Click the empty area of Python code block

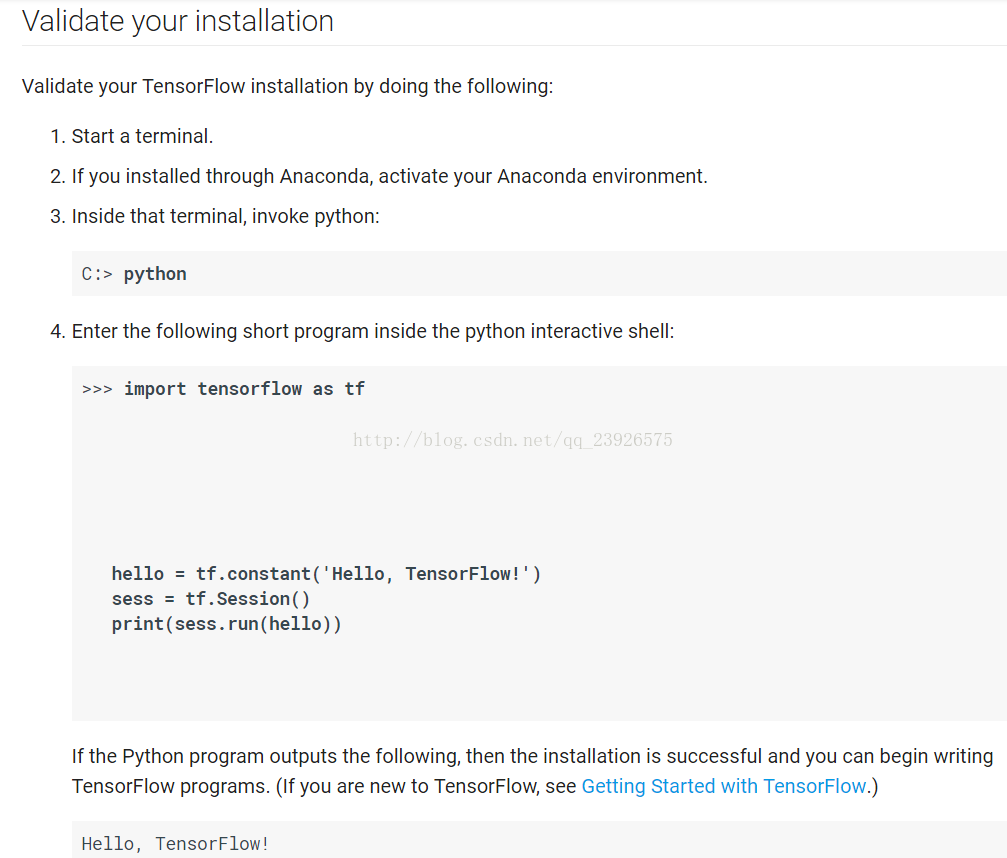tap(539, 501)
